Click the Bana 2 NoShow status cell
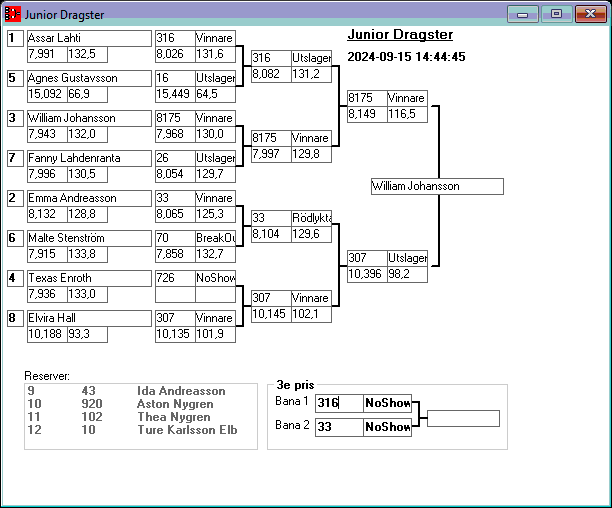The height and width of the screenshot is (508, 612). point(387,427)
